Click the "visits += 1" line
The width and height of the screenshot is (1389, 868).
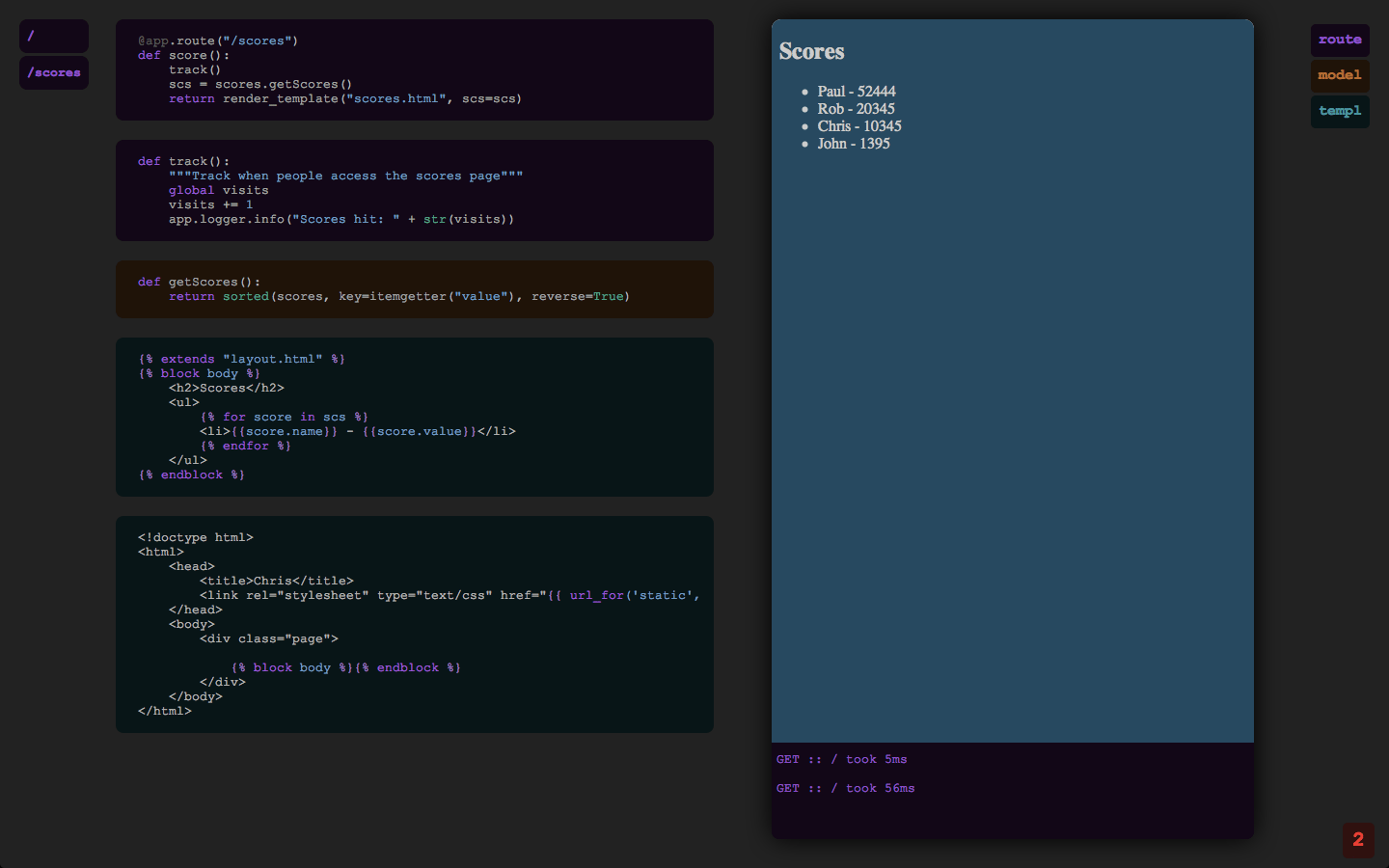tap(210, 204)
